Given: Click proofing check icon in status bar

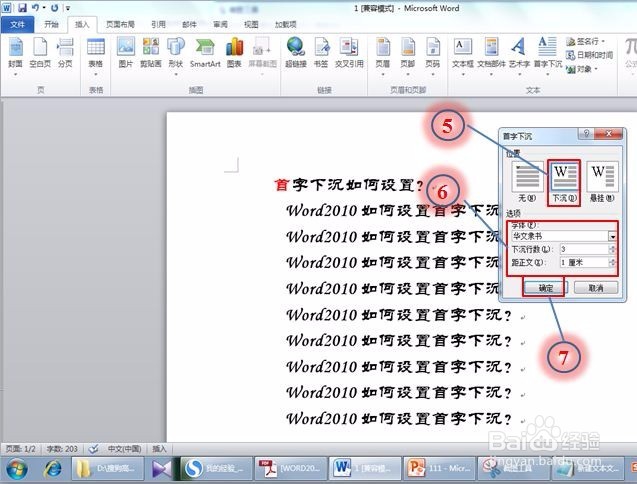Looking at the screenshot, I should pyautogui.click(x=93, y=449).
